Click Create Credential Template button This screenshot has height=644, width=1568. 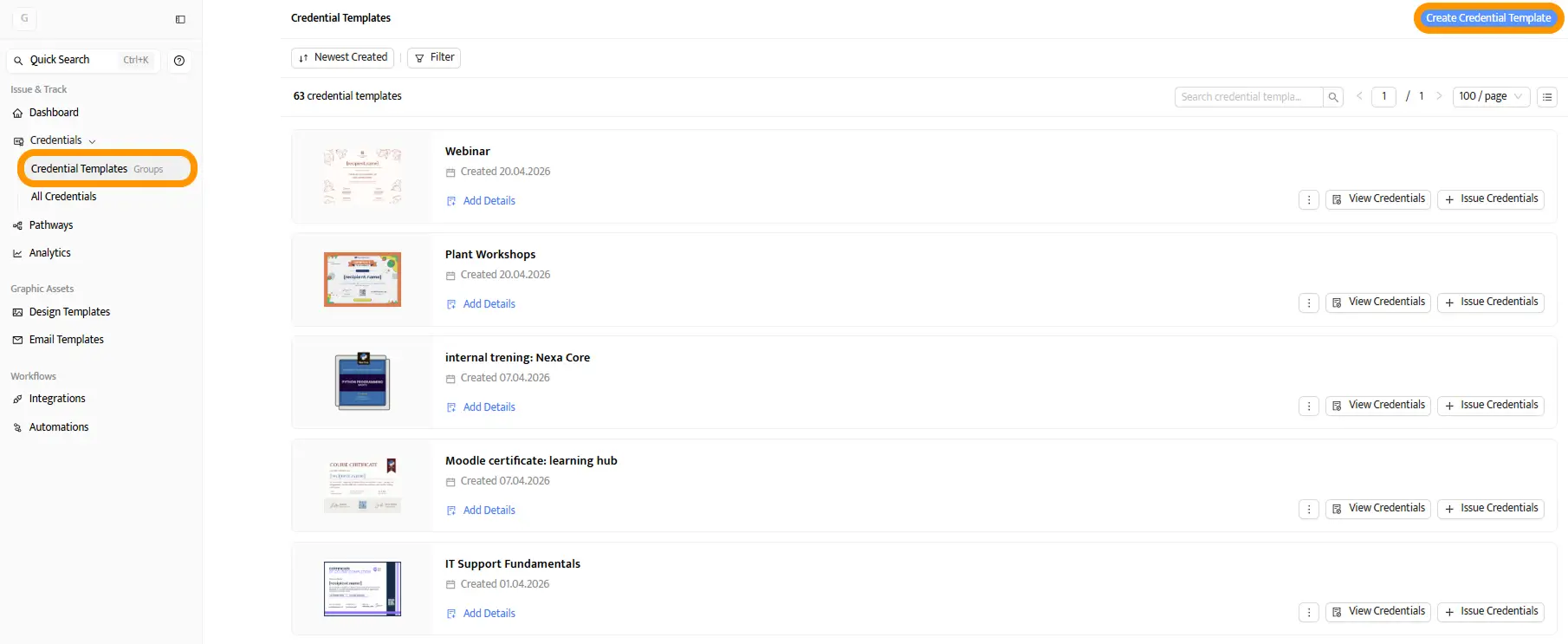[1488, 18]
